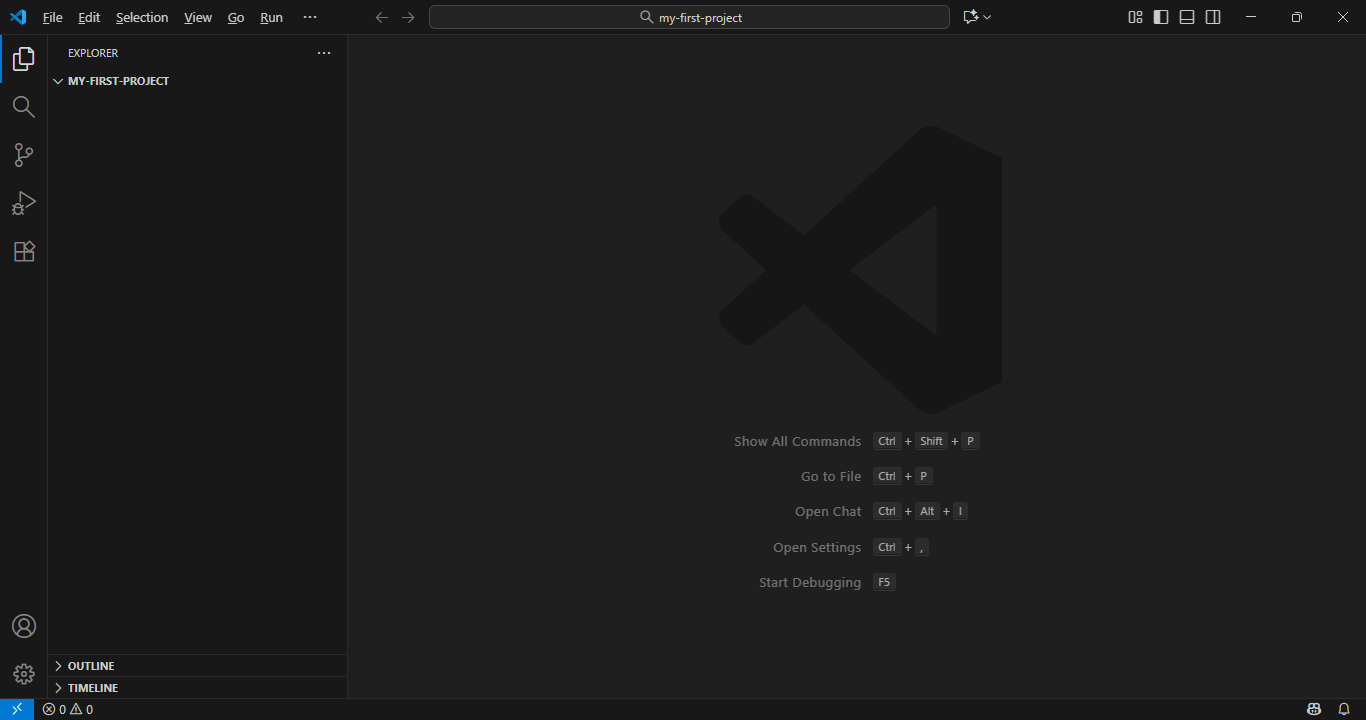Open the Extensions view

[23, 251]
